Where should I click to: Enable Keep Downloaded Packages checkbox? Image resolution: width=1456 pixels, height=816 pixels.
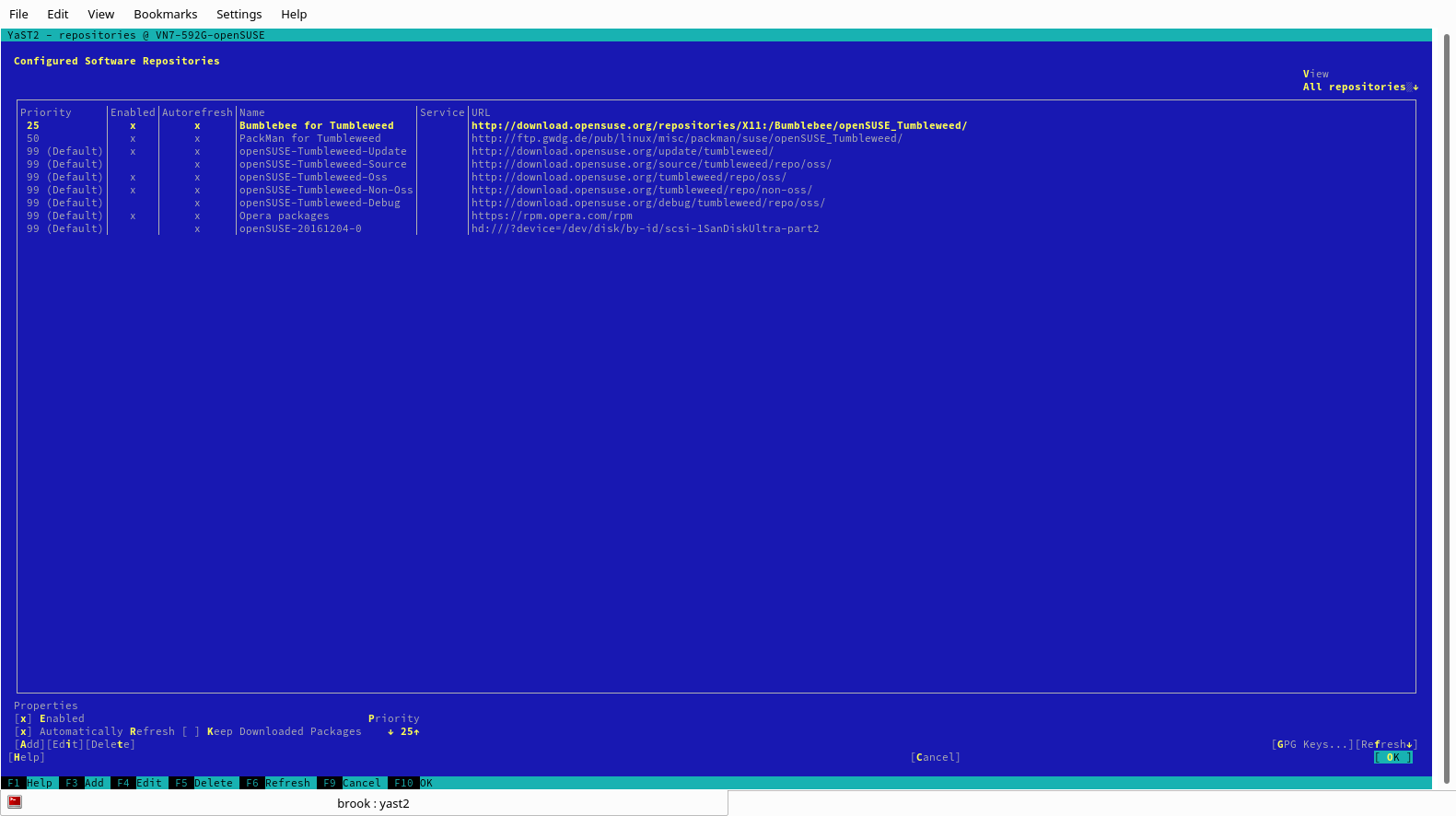(191, 731)
